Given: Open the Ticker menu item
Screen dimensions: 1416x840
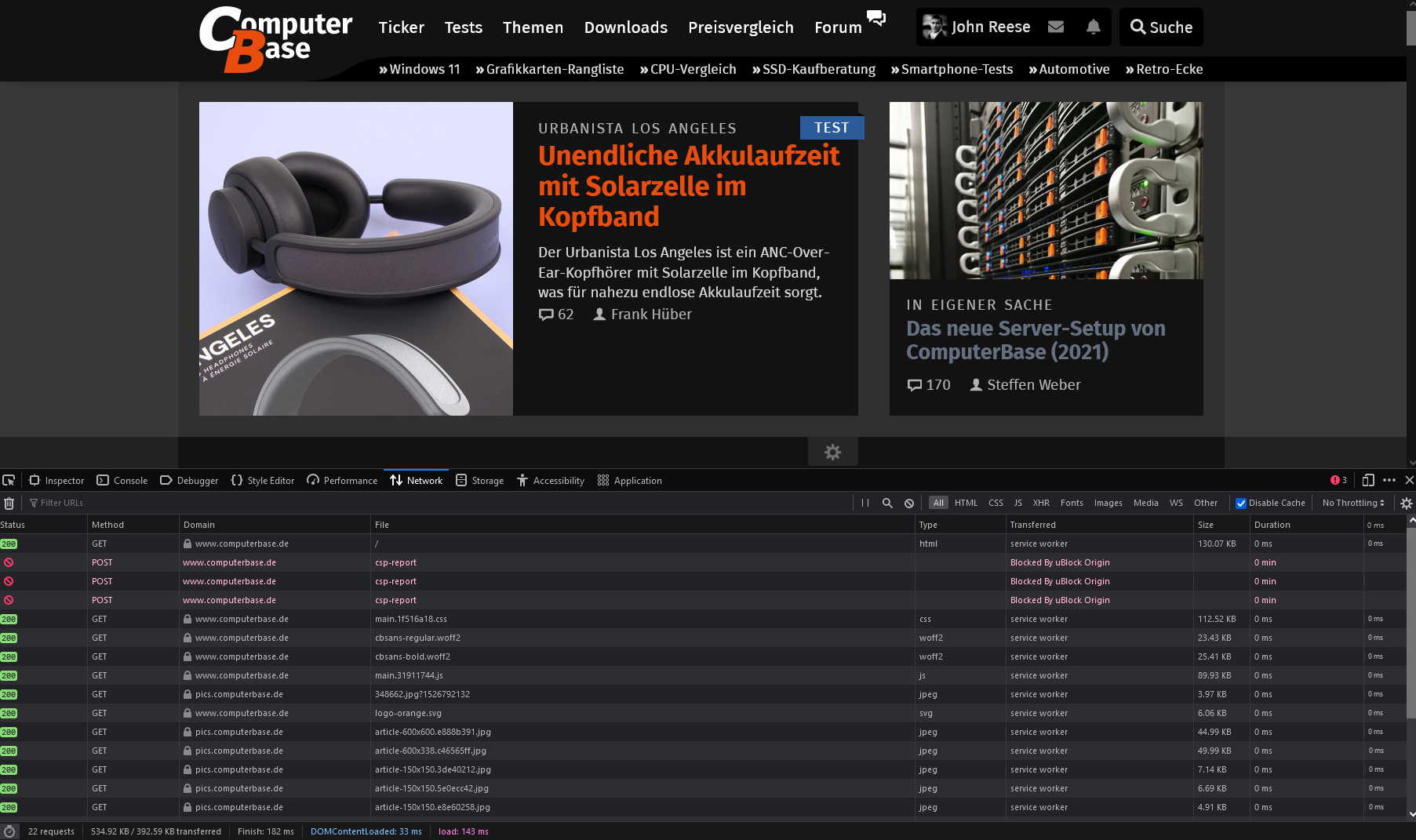Looking at the screenshot, I should pyautogui.click(x=401, y=27).
